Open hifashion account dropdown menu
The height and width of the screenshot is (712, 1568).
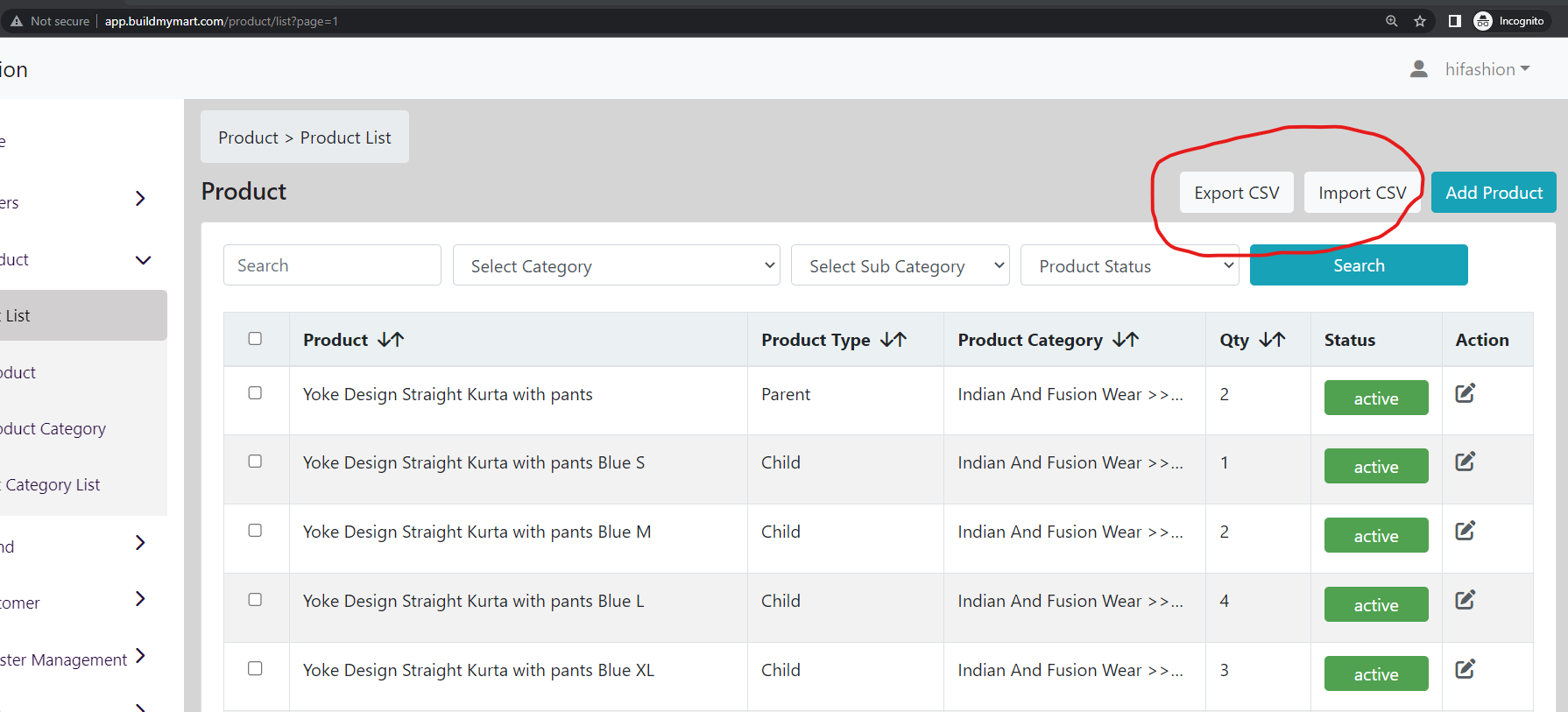click(x=1487, y=69)
